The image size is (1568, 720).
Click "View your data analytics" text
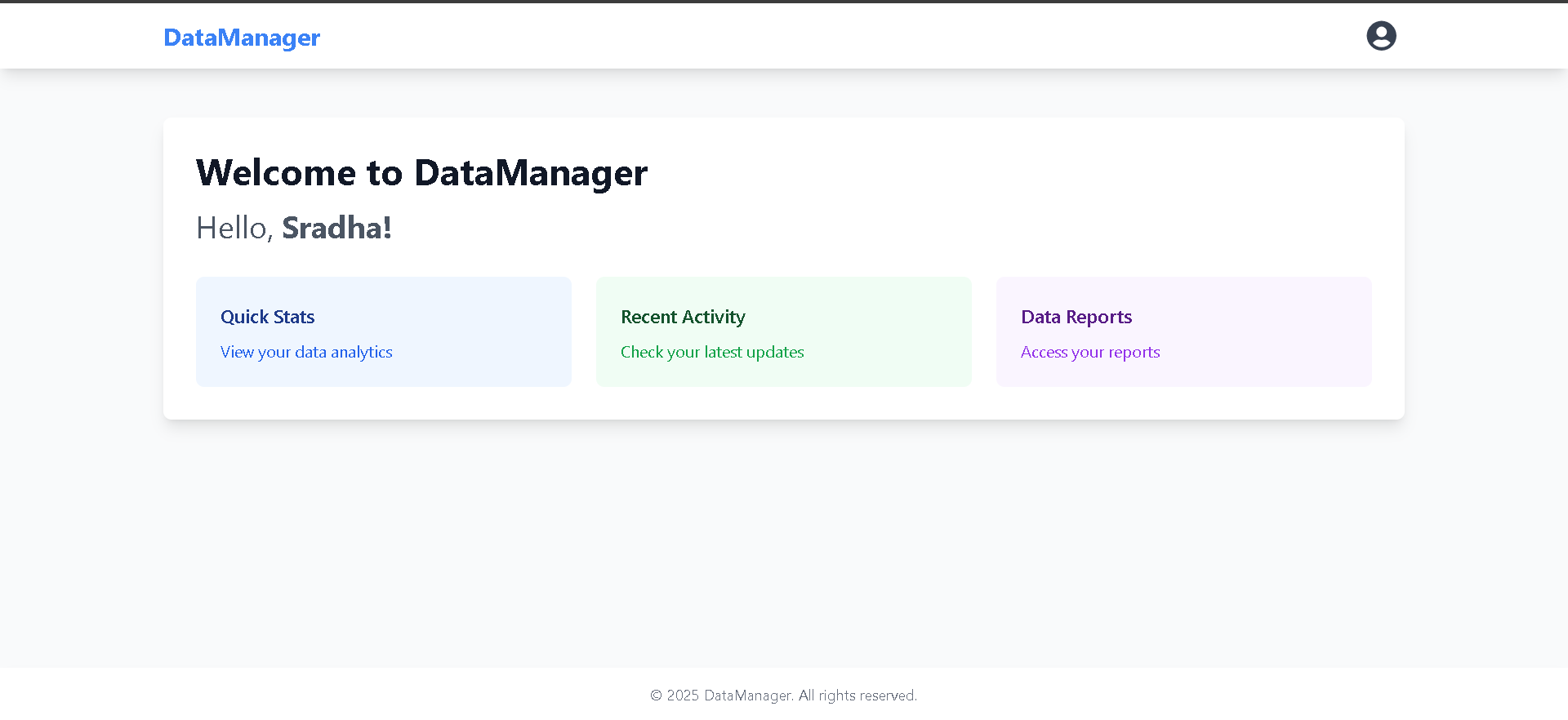pos(306,352)
